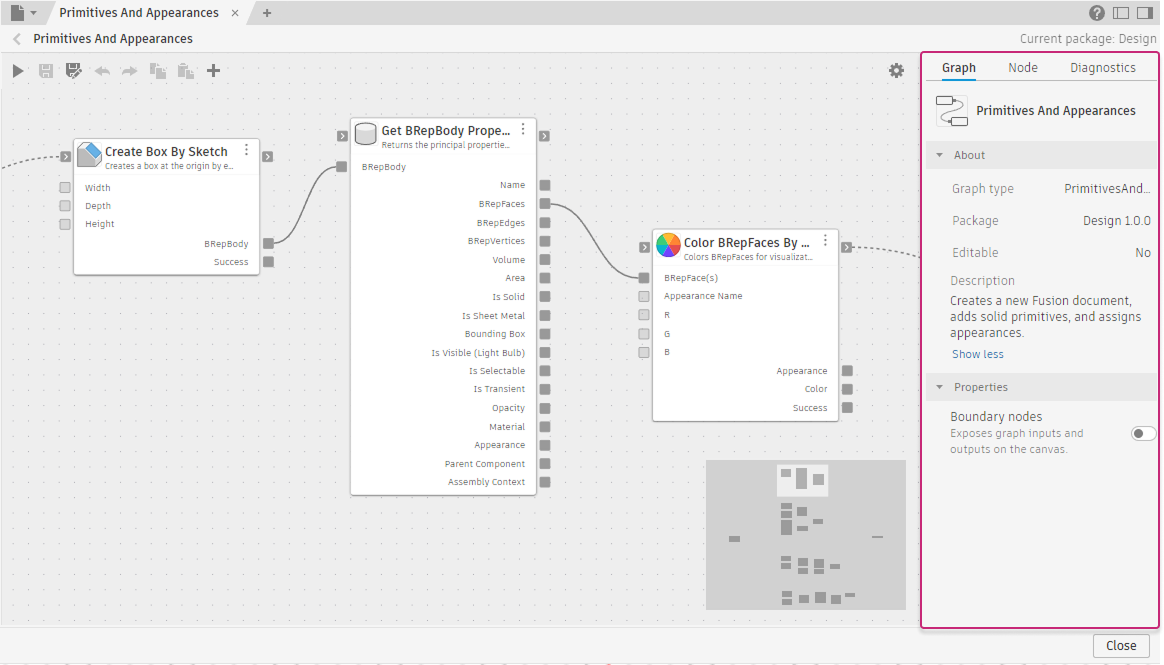Switch to the Diagnostics tab
Screen dimensions: 1164x665
pos(1103,68)
